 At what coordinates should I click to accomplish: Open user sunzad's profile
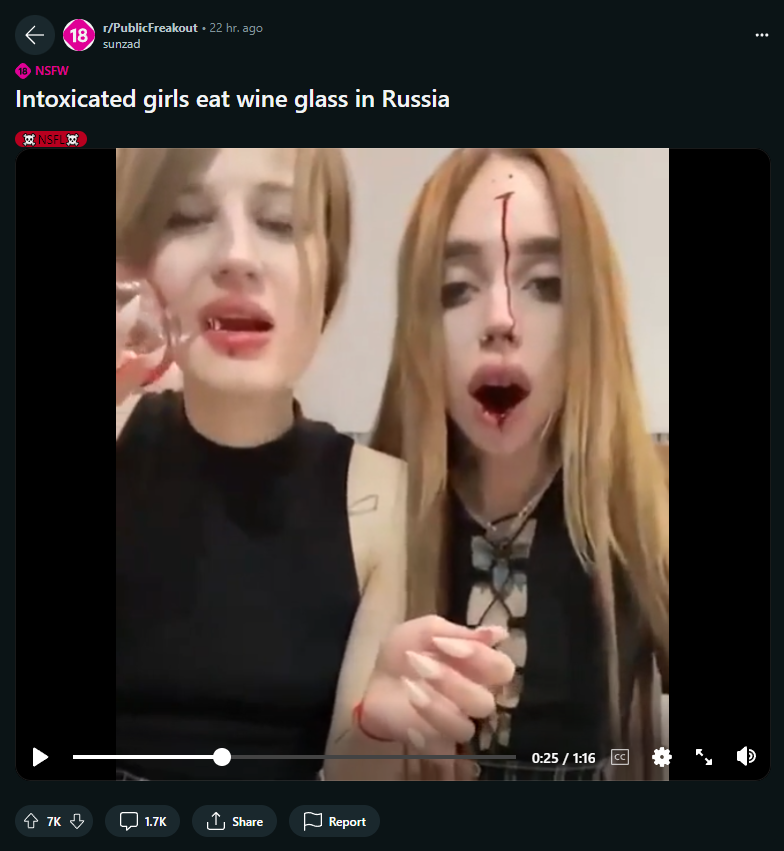click(x=122, y=44)
